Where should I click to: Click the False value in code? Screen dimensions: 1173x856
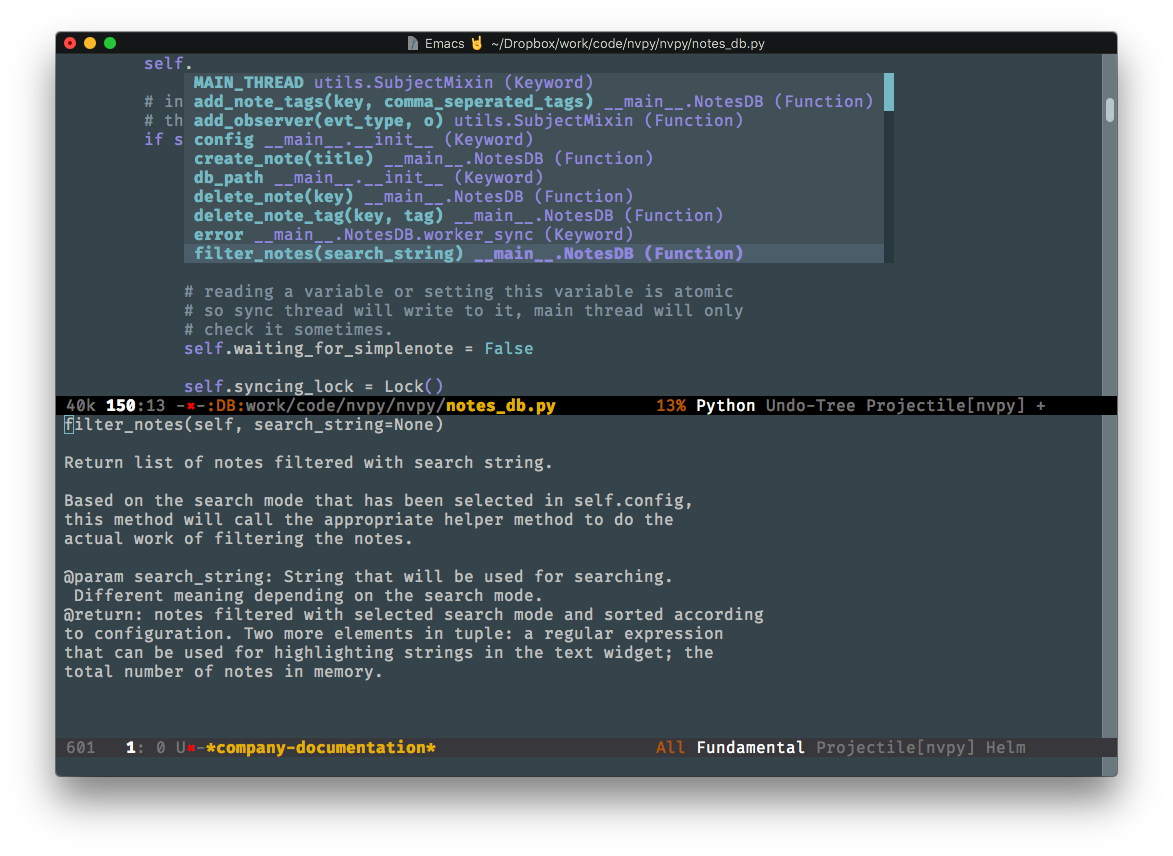(509, 349)
